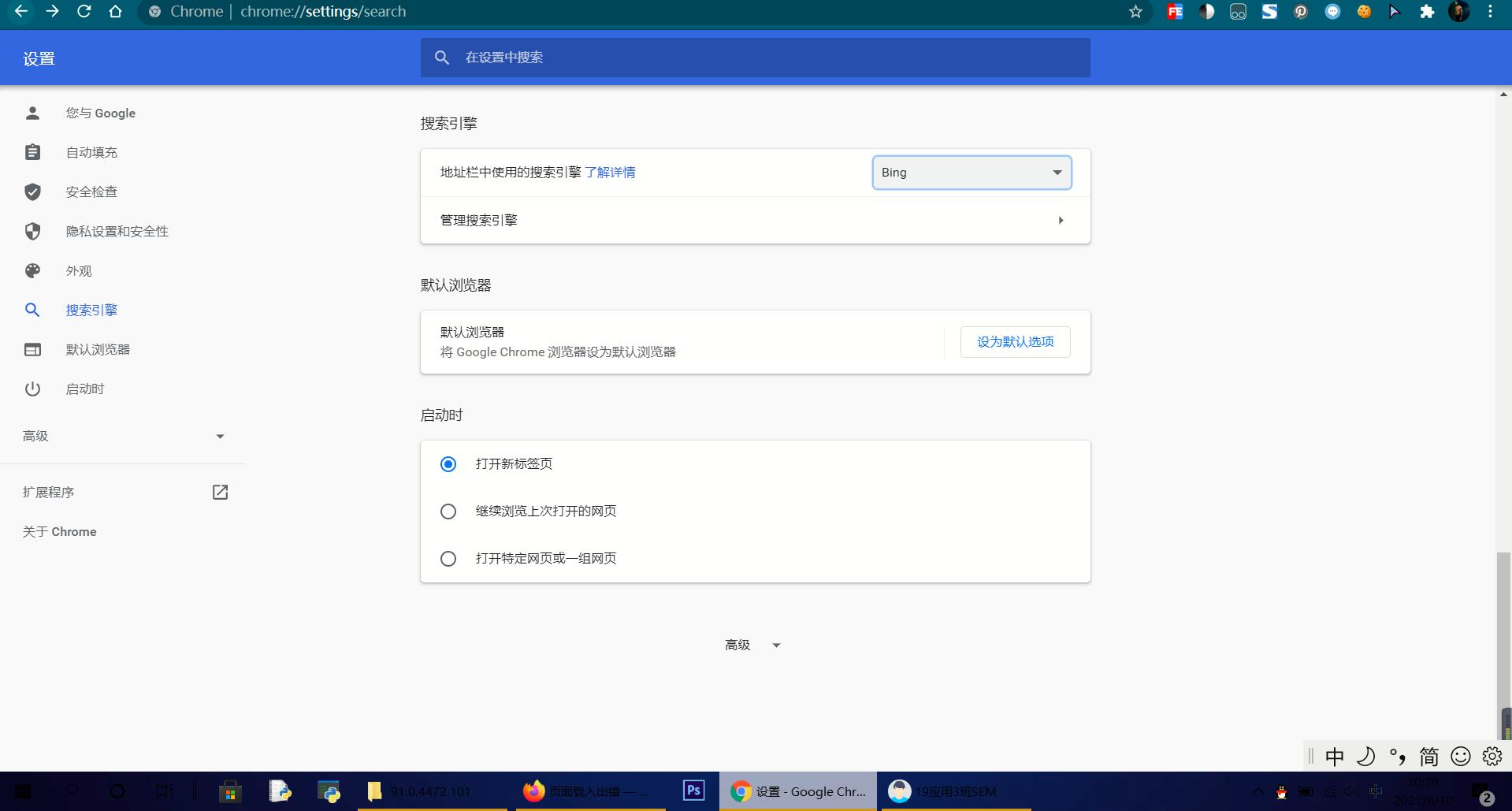Open the half-dark circle extension
This screenshot has width=1512, height=811.
[x=1206, y=11]
